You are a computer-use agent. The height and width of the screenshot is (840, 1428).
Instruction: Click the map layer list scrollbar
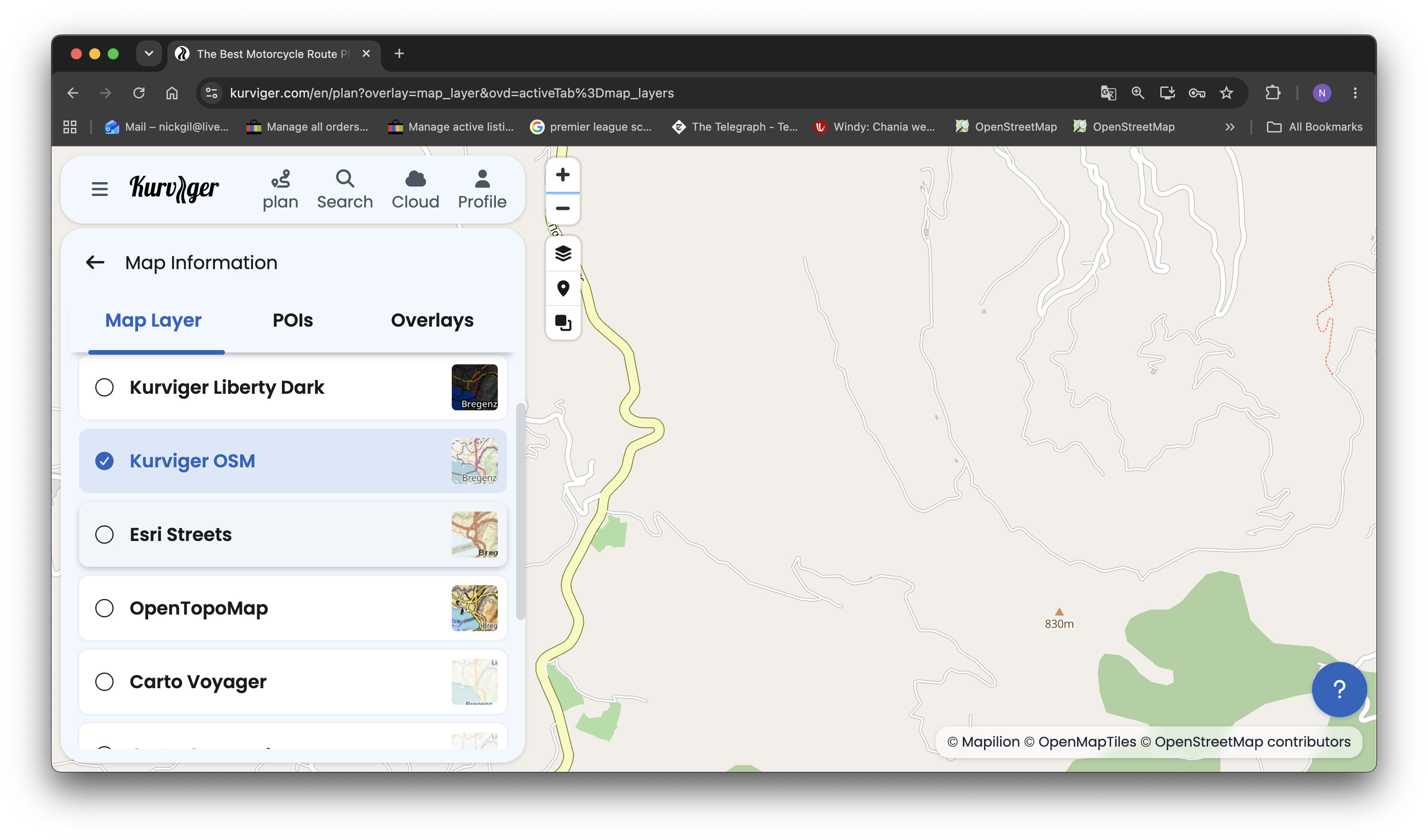point(520,511)
